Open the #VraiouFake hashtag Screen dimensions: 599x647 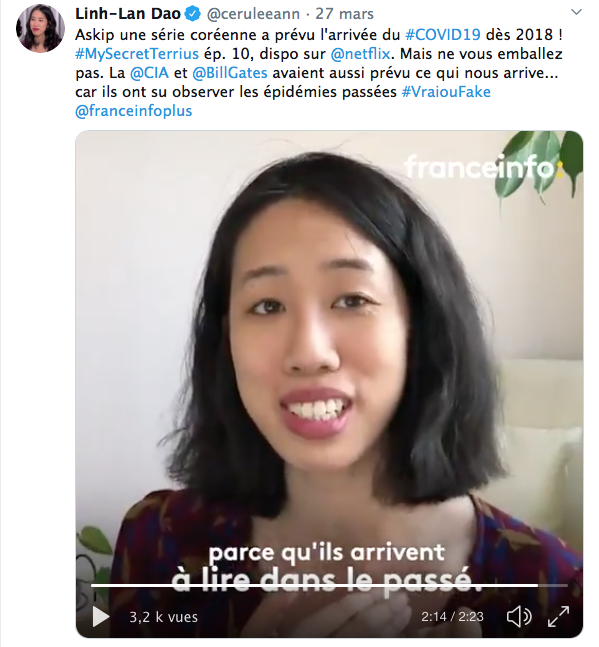[x=446, y=92]
